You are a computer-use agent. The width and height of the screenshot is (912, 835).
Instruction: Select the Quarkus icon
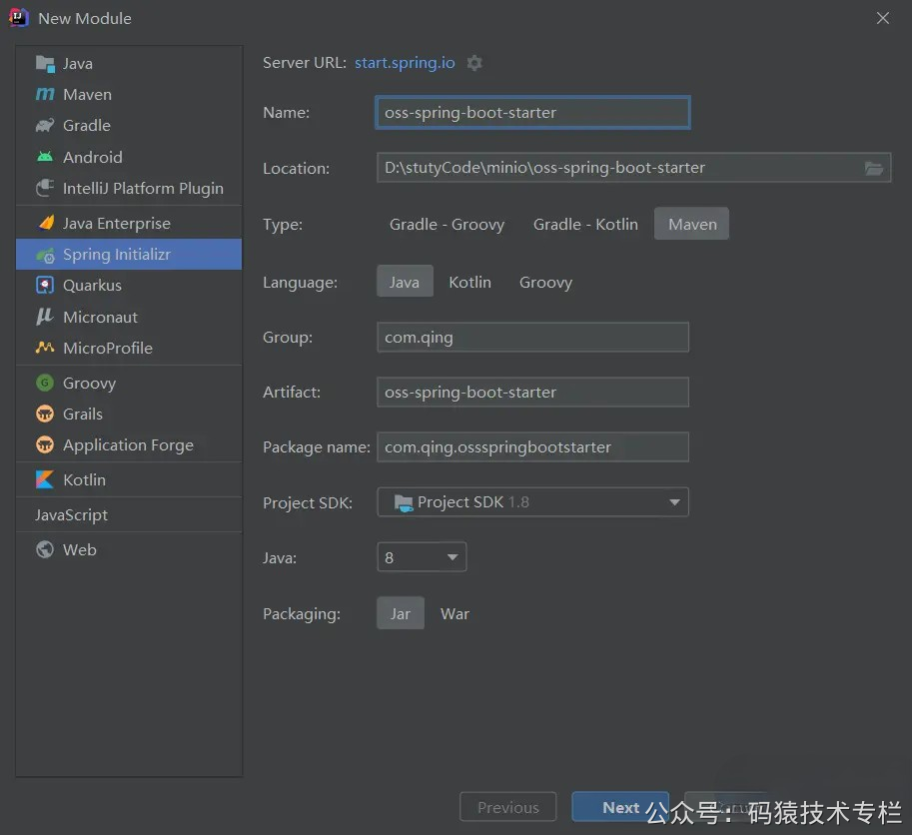pyautogui.click(x=45, y=285)
